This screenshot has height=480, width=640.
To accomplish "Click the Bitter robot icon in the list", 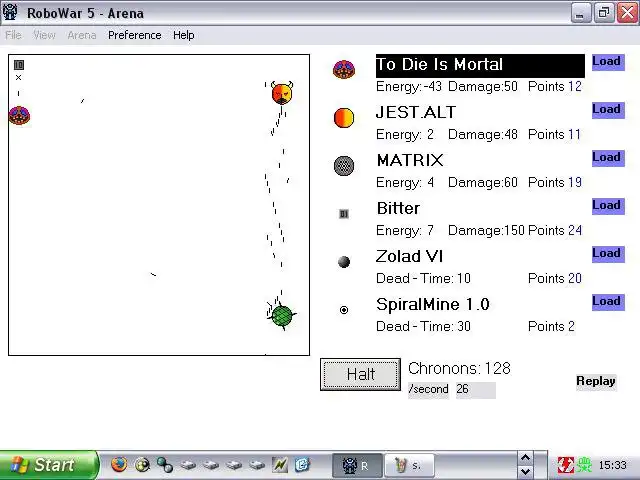I will (x=344, y=214).
